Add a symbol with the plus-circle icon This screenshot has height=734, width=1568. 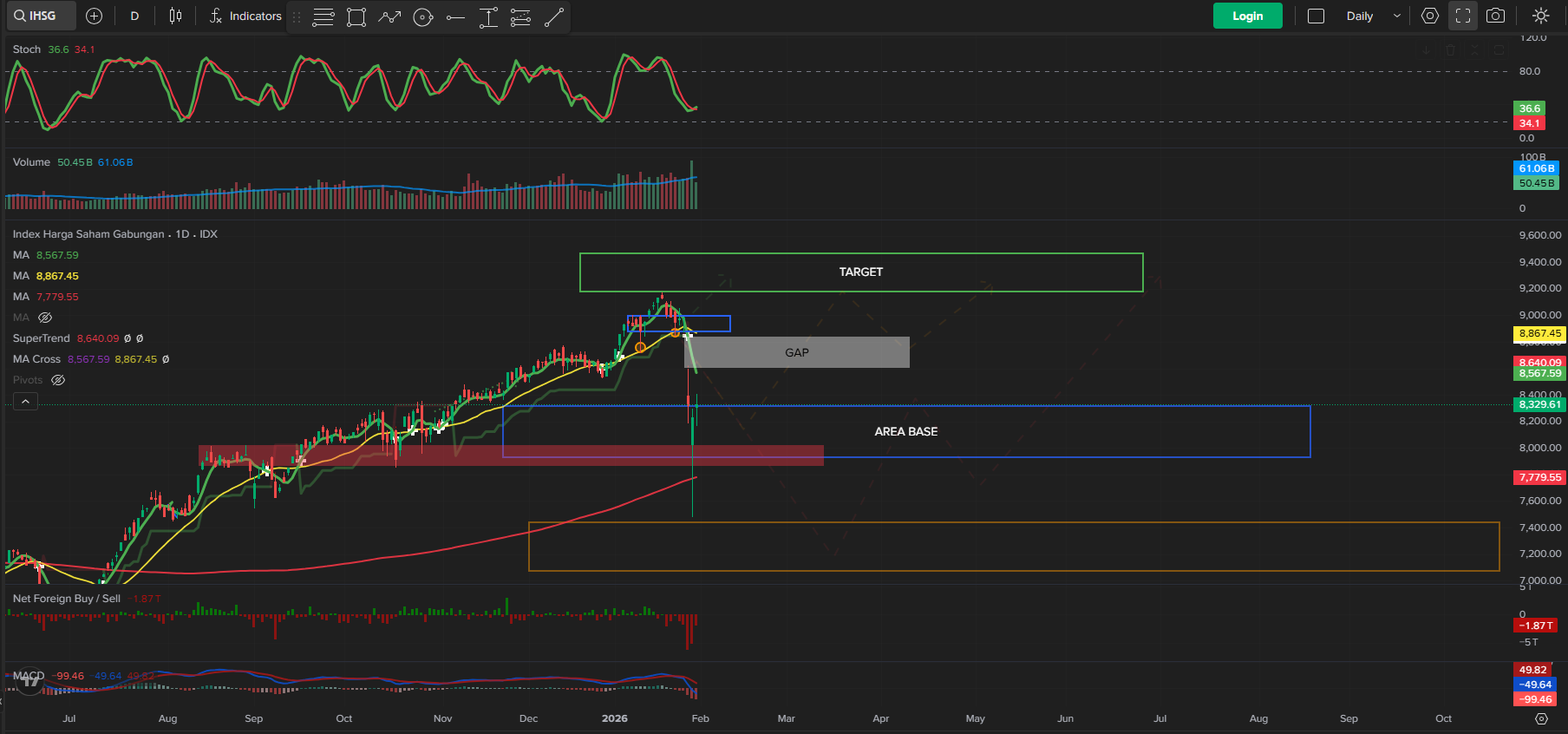pos(95,16)
